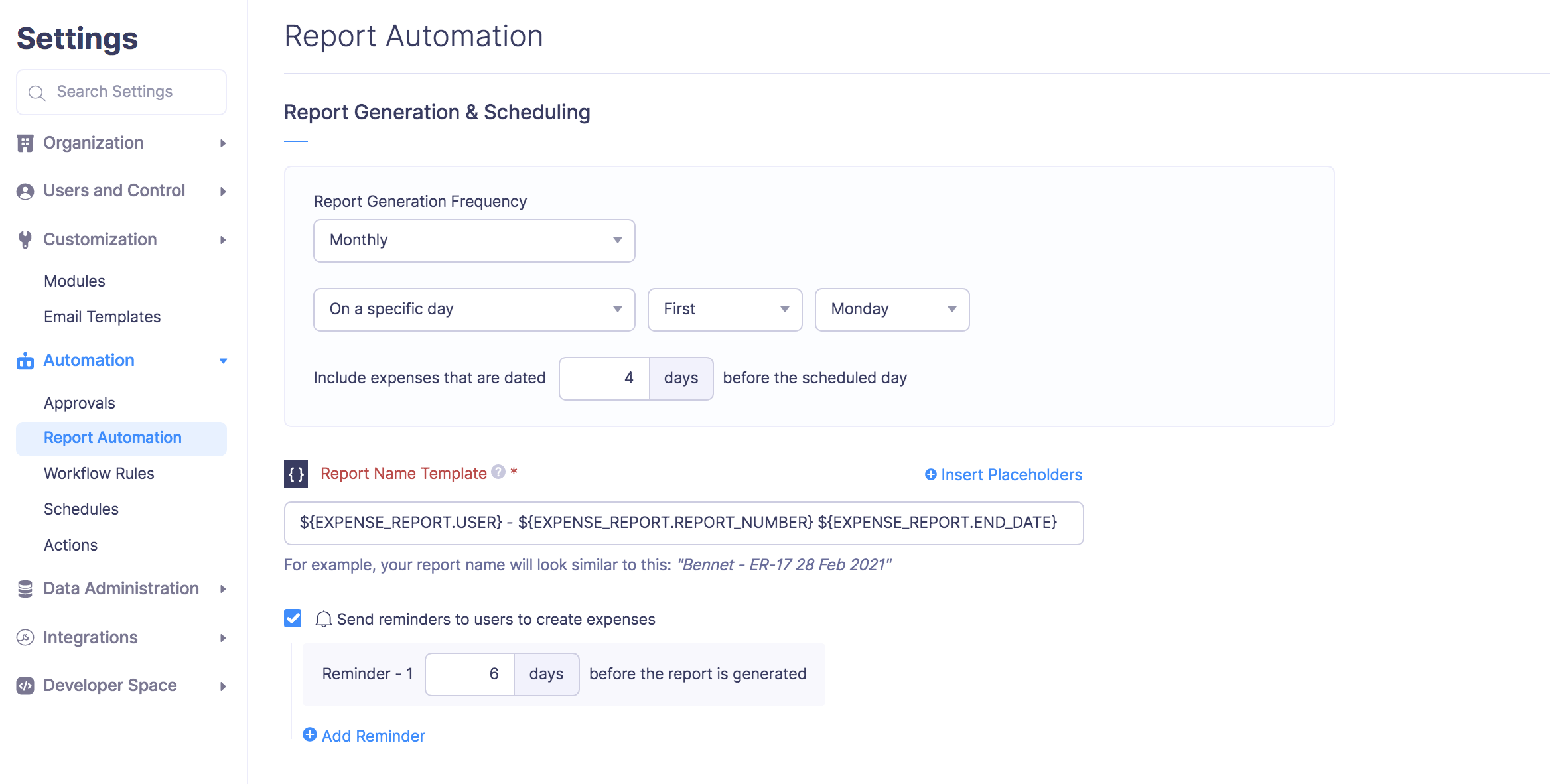Click the Add Reminder link
The width and height of the screenshot is (1550, 784).
pos(364,736)
